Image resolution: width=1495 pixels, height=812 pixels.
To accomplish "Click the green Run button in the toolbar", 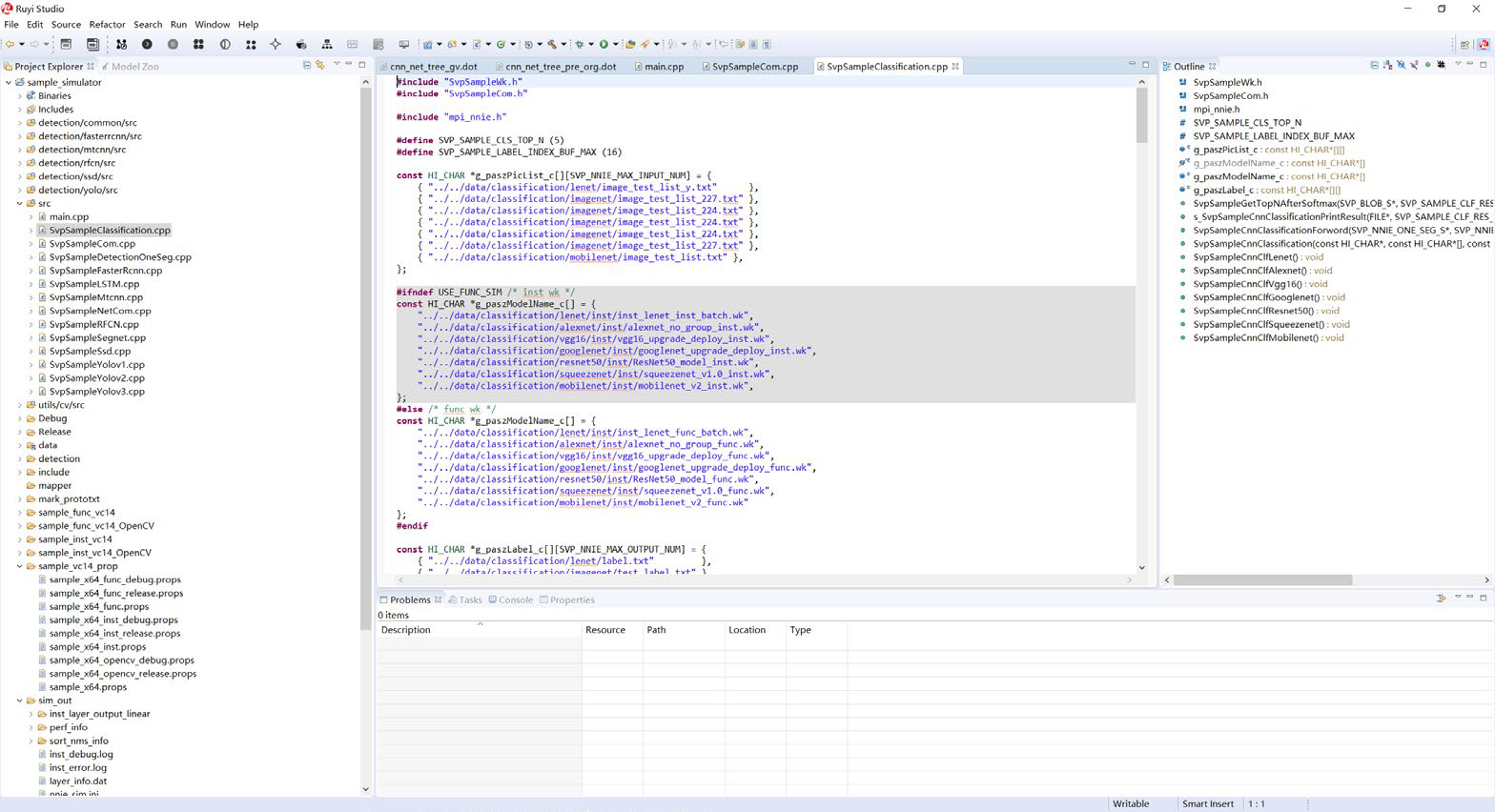I will (604, 44).
